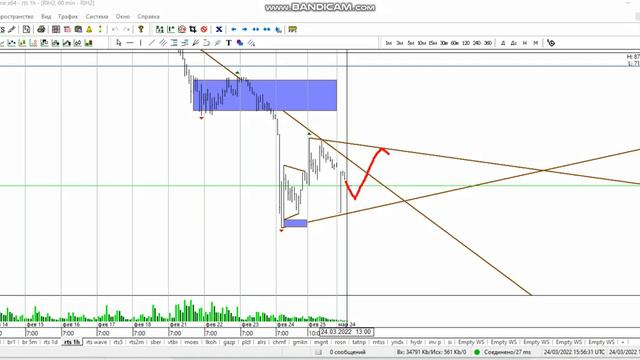Image resolution: width=640 pixels, height=360 pixels.
Task: Click the blue left arrow shift icon
Action: coord(233,29)
